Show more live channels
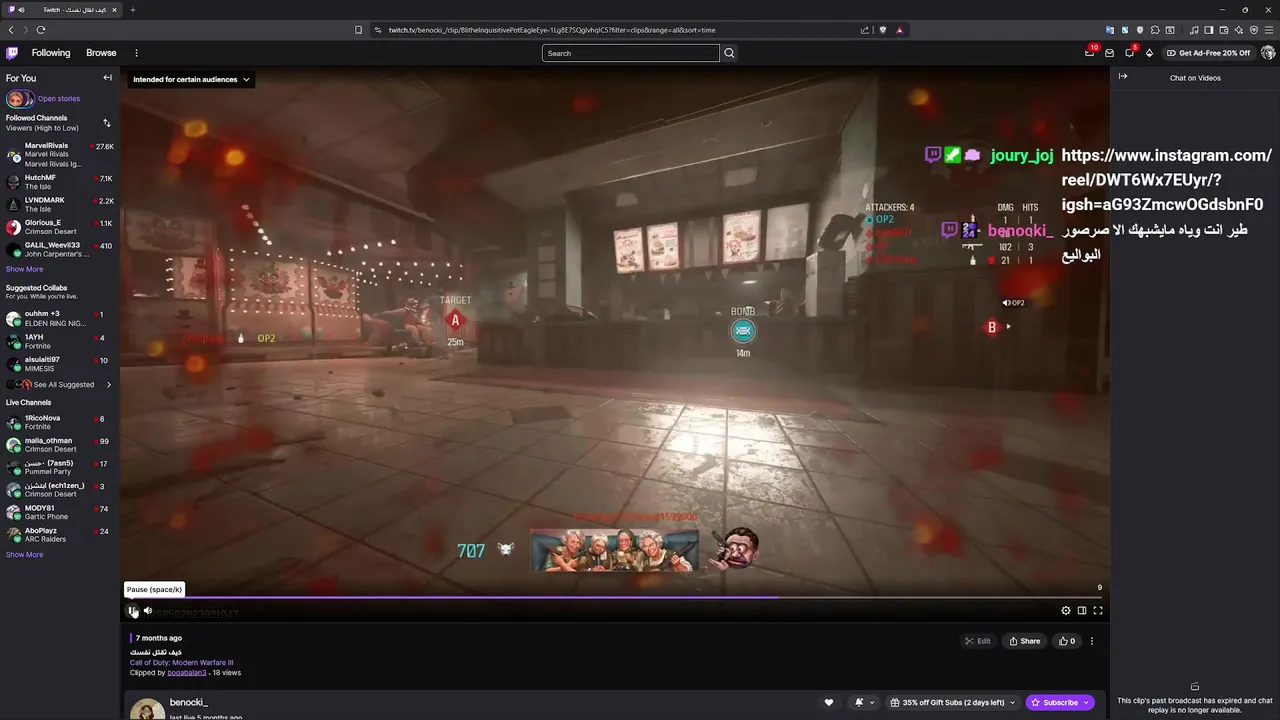 [x=24, y=555]
